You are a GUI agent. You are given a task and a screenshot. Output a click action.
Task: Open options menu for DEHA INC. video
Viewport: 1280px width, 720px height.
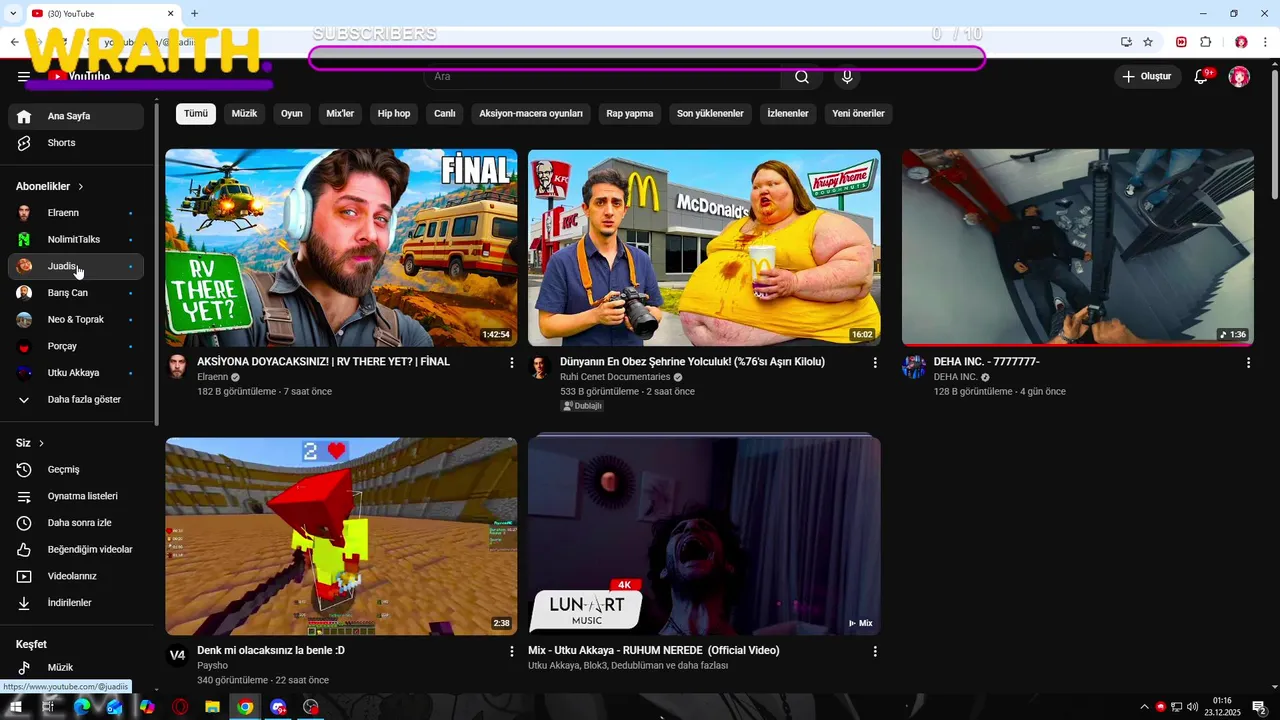1248,363
